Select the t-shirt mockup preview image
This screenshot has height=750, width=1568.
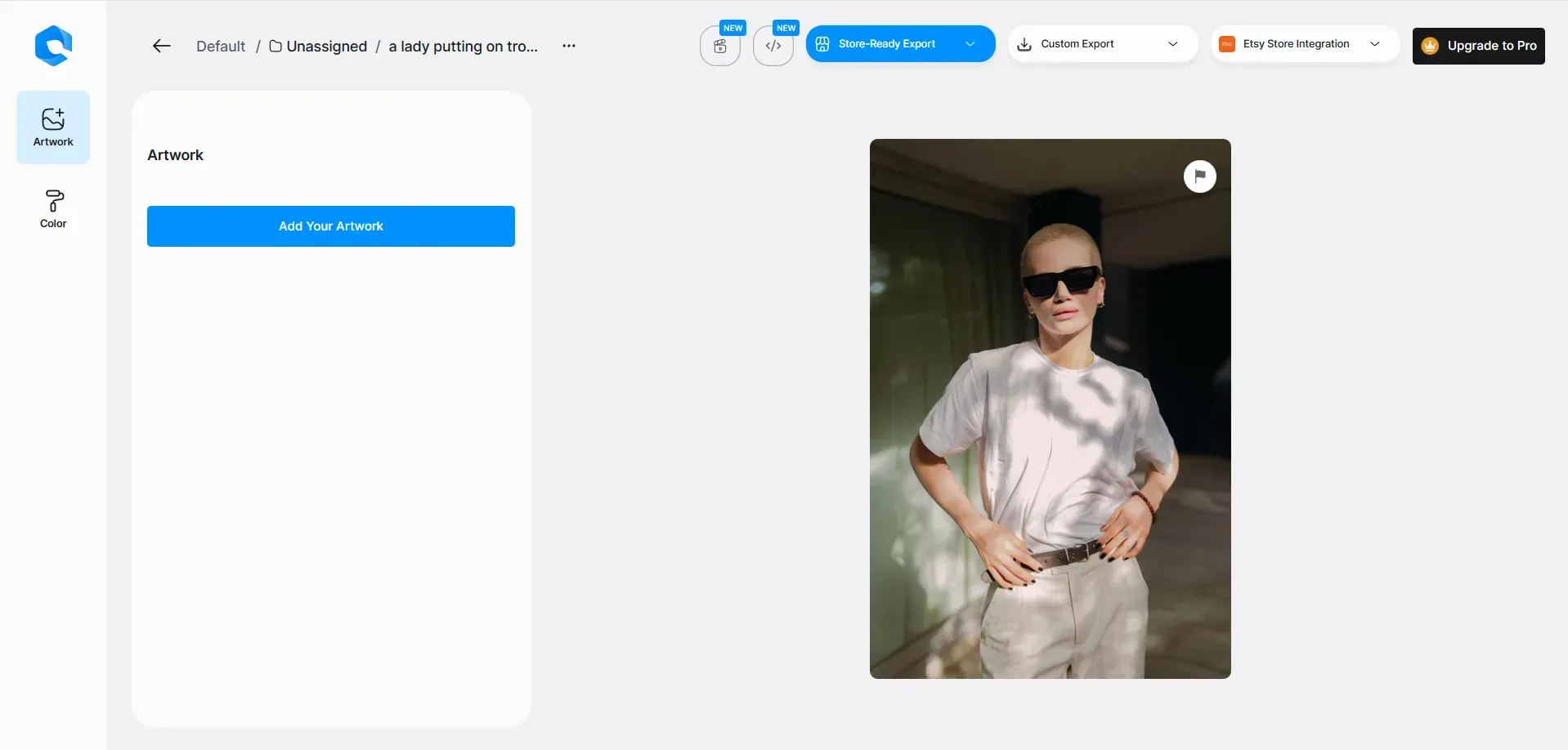pyautogui.click(x=1049, y=408)
